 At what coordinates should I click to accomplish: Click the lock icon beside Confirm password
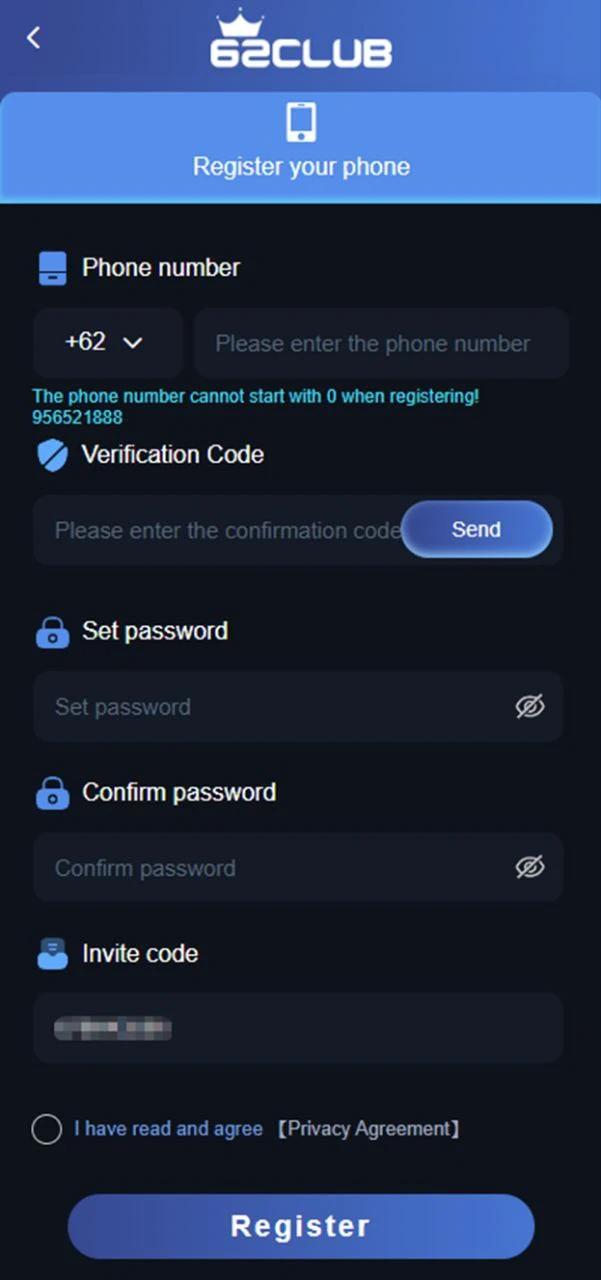point(52,793)
